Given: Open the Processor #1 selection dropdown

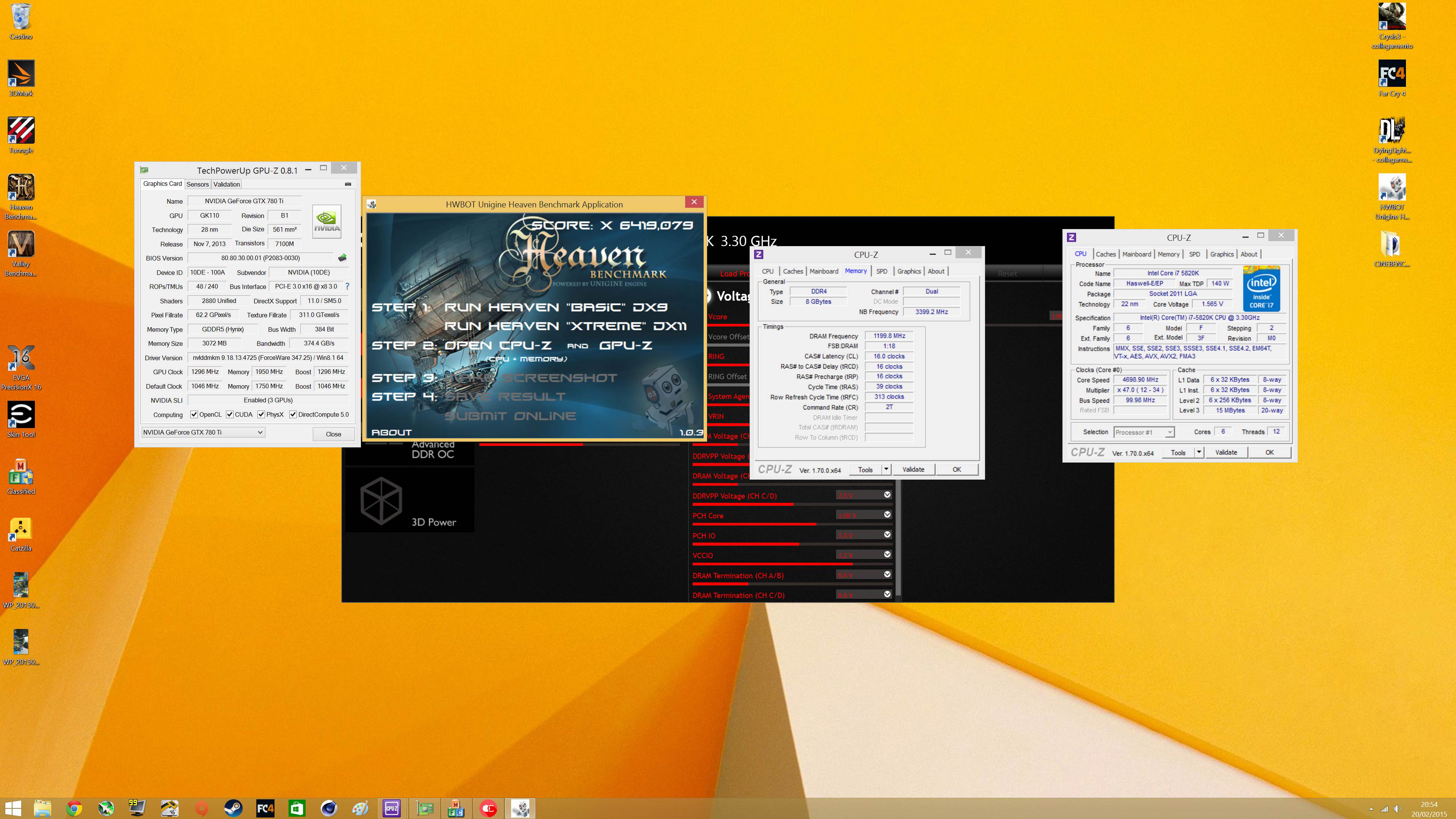Looking at the screenshot, I should (x=1144, y=432).
